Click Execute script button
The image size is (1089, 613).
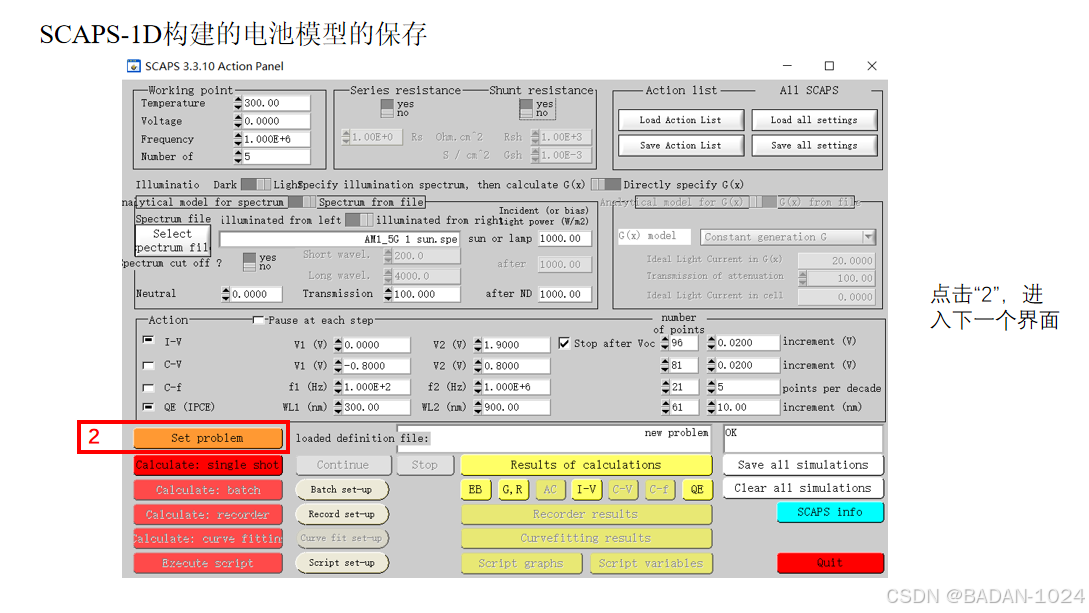click(208, 563)
